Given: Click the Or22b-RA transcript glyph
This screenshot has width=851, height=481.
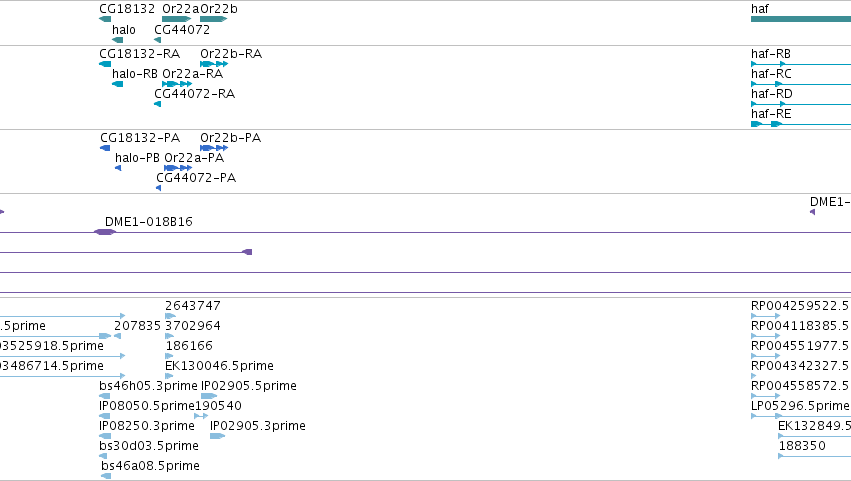Looking at the screenshot, I should [214, 64].
